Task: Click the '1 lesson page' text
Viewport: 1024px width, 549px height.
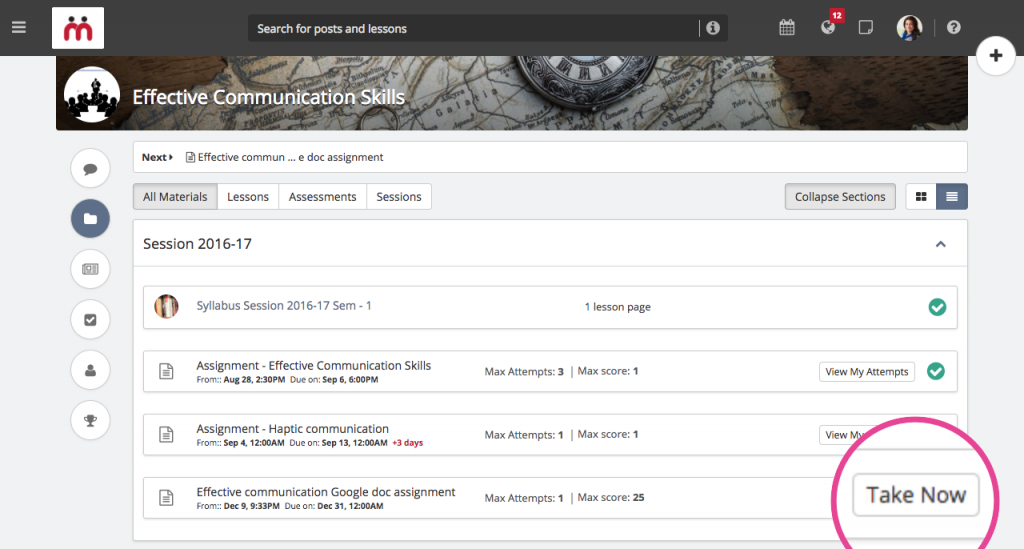Action: tap(617, 307)
